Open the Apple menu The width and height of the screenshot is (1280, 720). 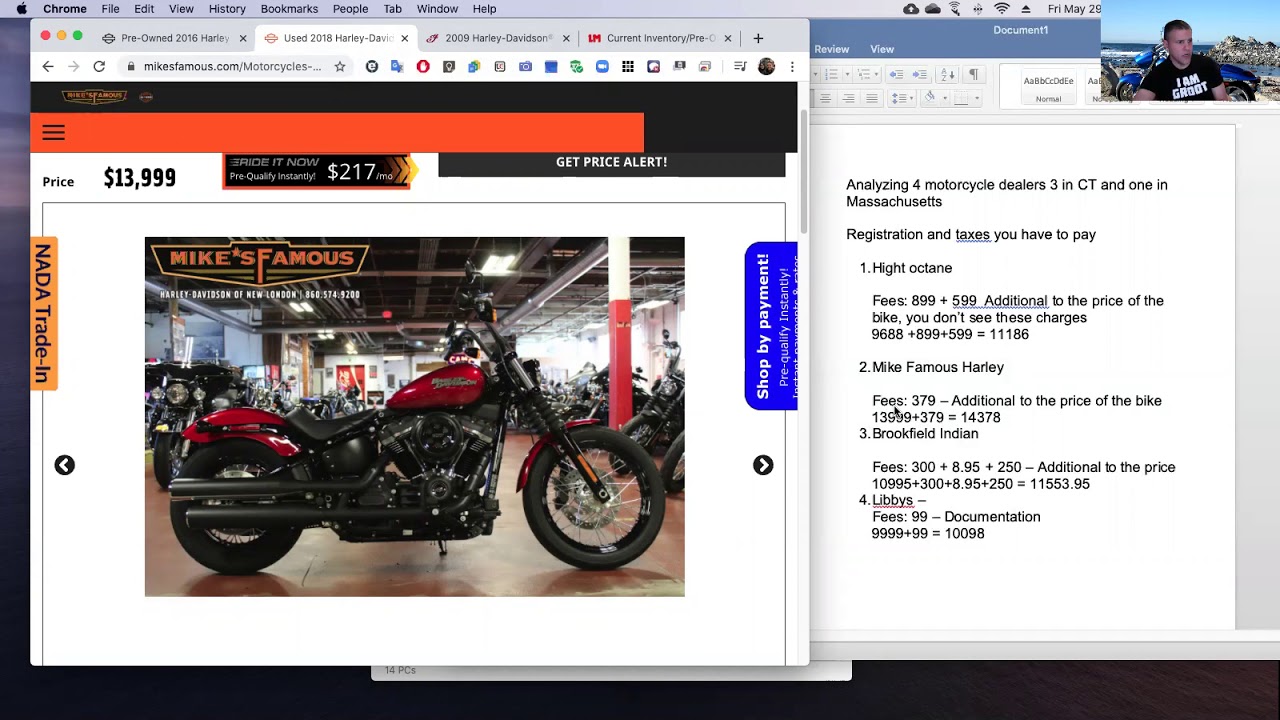(x=20, y=9)
